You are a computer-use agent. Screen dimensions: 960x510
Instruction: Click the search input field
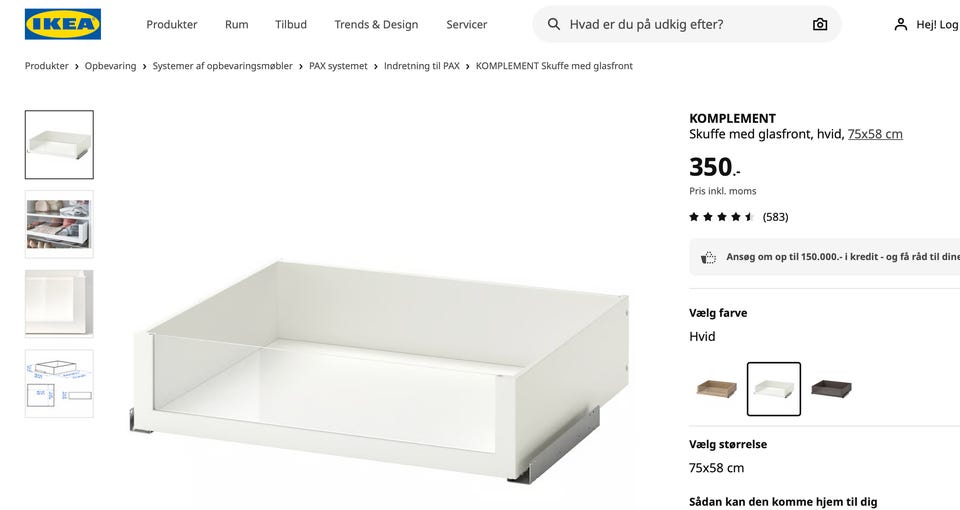[687, 24]
